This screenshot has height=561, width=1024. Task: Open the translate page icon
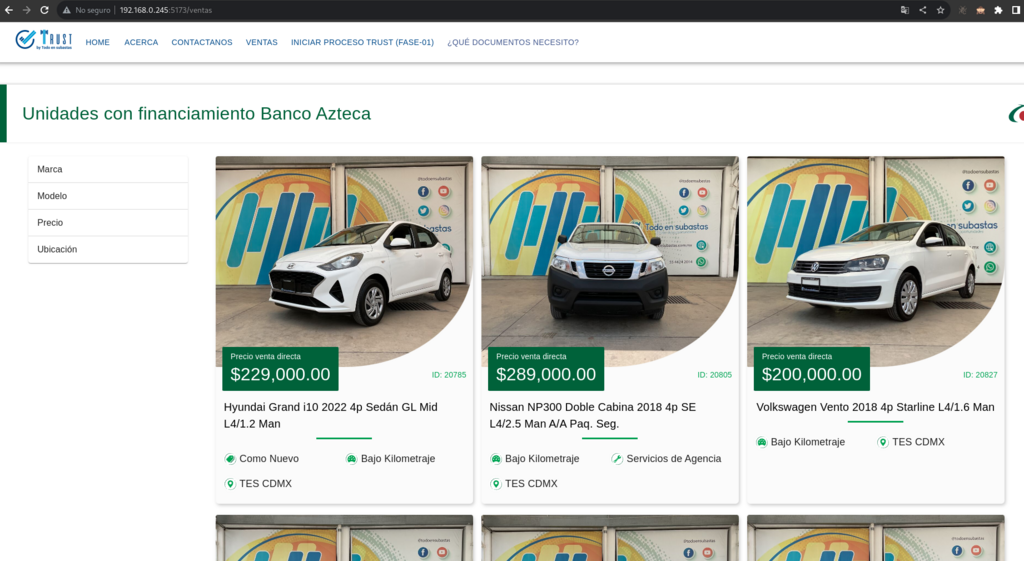pyautogui.click(x=904, y=10)
